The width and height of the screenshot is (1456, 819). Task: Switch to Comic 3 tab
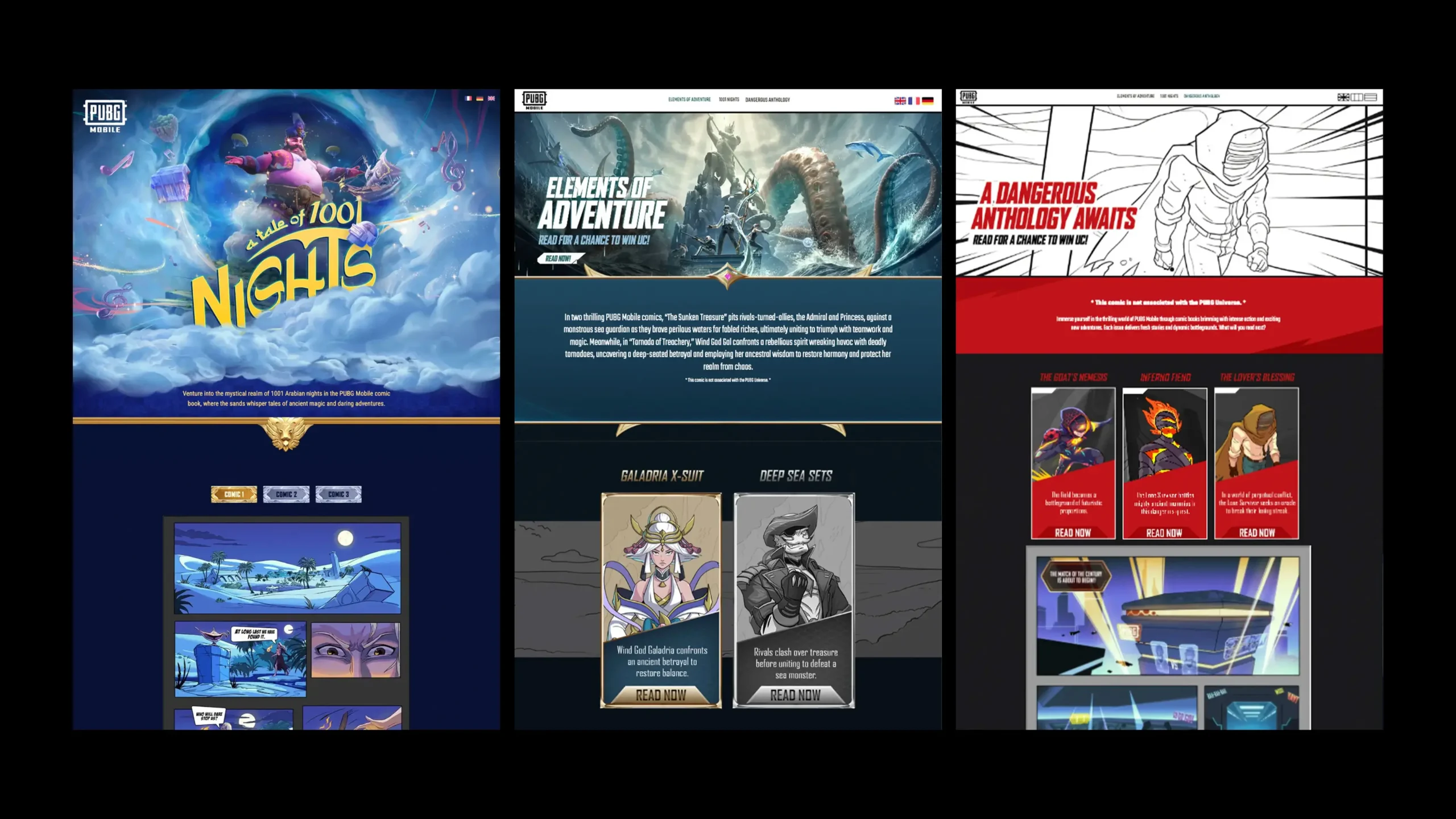tap(338, 494)
